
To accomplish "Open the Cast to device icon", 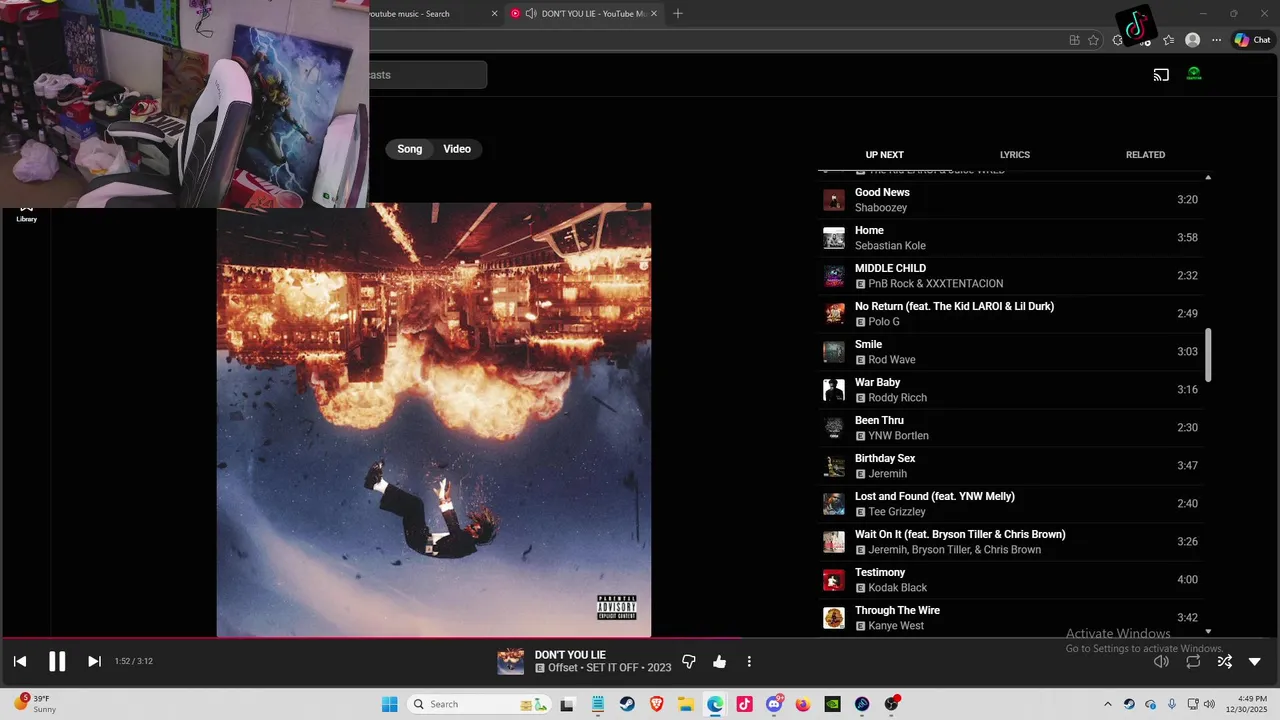I will pyautogui.click(x=1161, y=74).
